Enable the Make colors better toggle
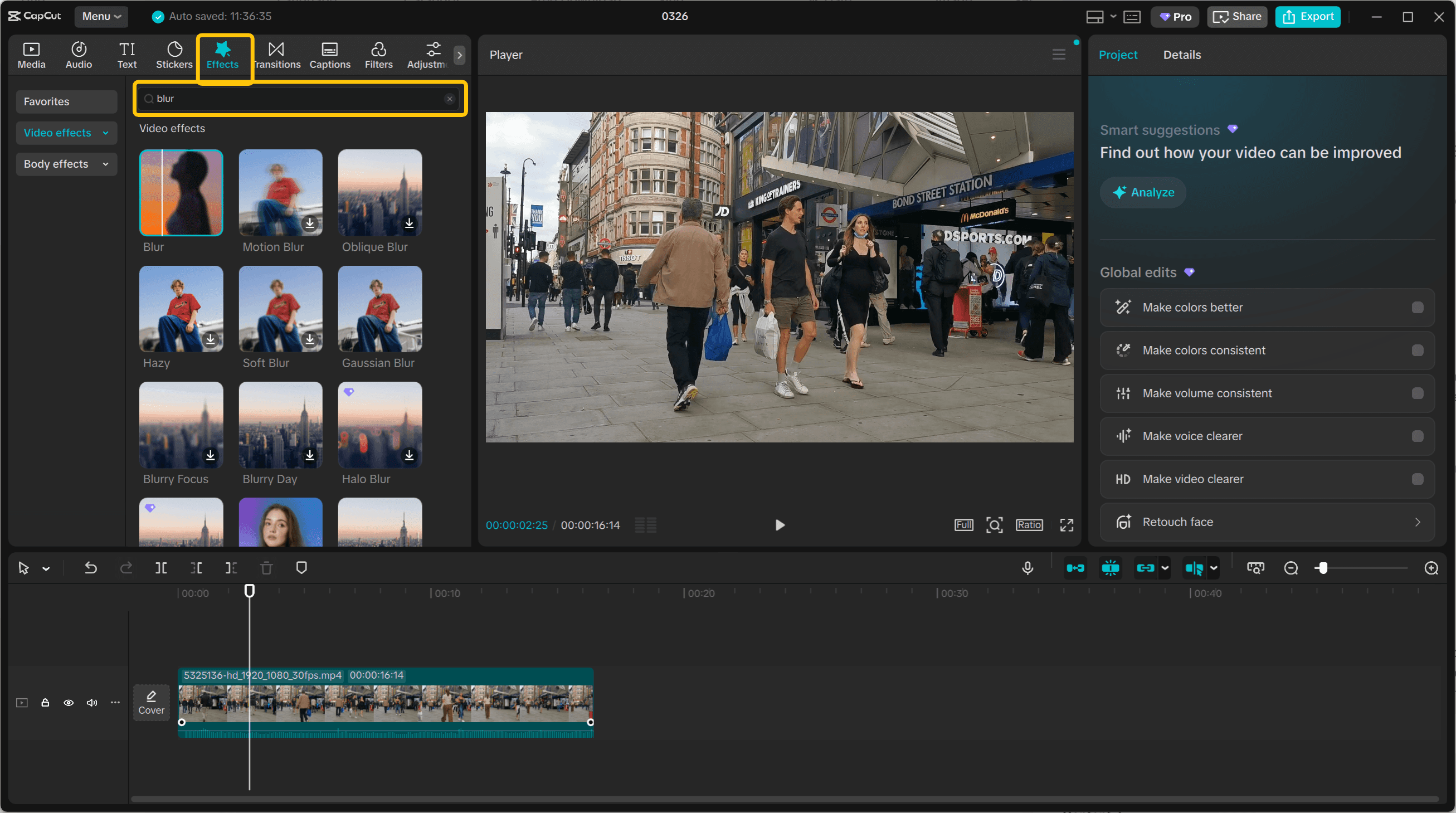The width and height of the screenshot is (1456, 813). tap(1416, 307)
